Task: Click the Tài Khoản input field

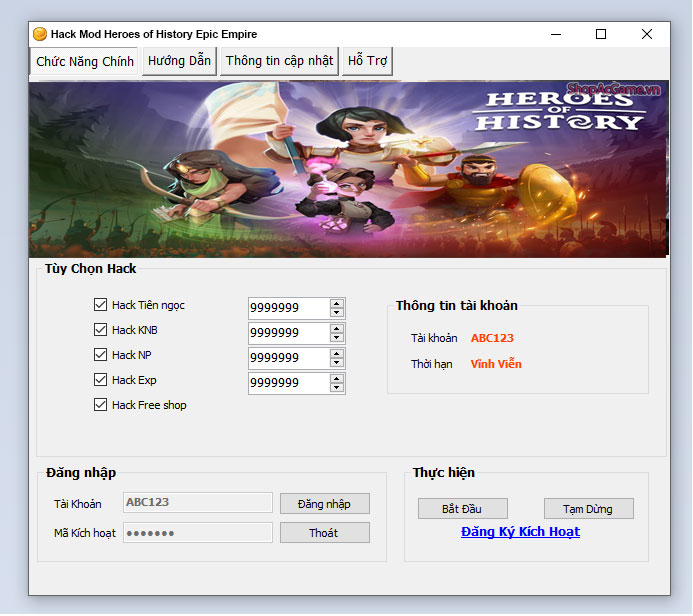Action: coord(198,502)
